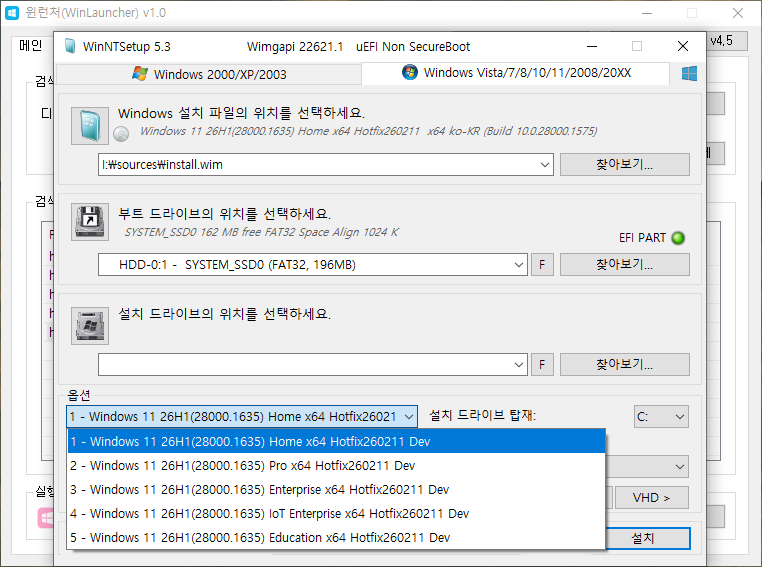Screen dimensions: 762x567
Task: Open the 메인 tab in WinLauncher window
Action: pos(31,45)
